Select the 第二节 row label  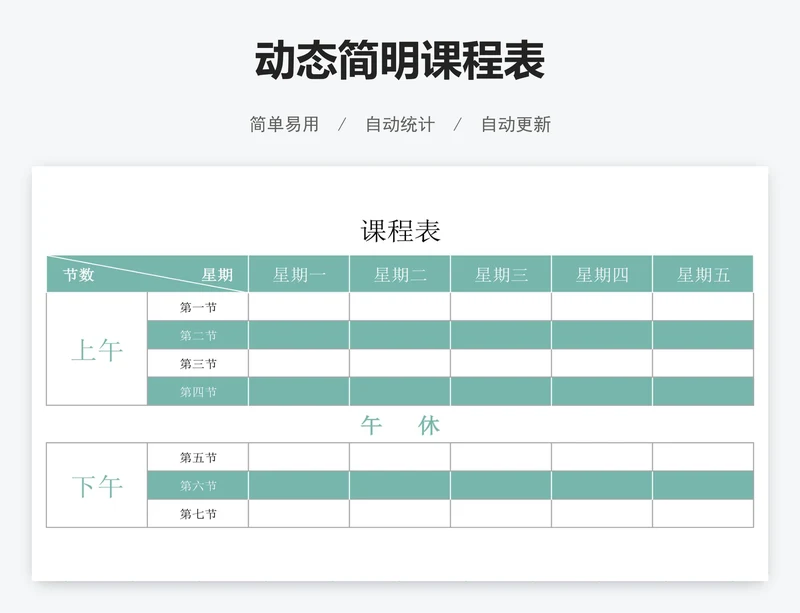coord(198,335)
